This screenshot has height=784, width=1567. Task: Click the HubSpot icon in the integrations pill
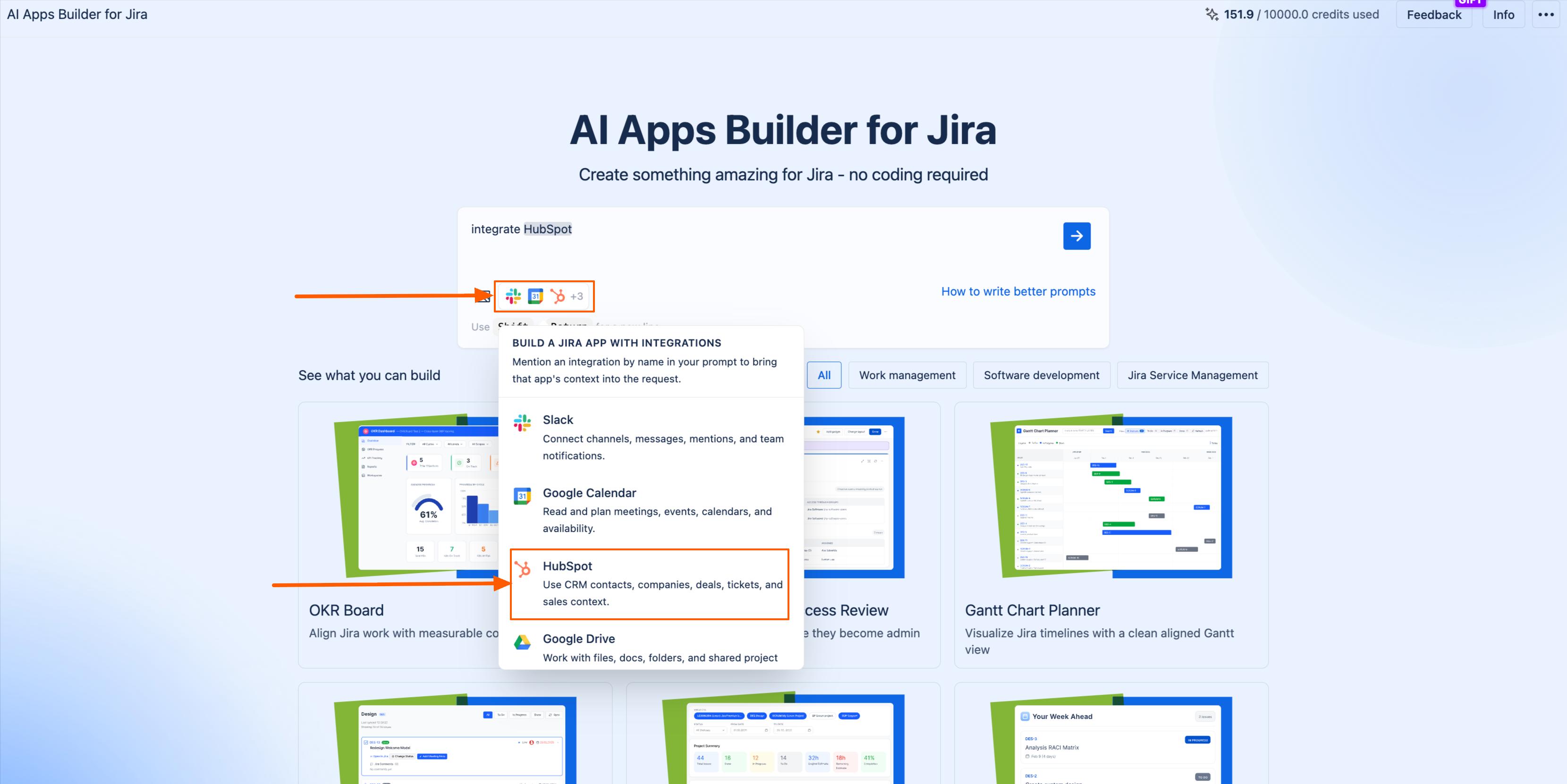[557, 296]
